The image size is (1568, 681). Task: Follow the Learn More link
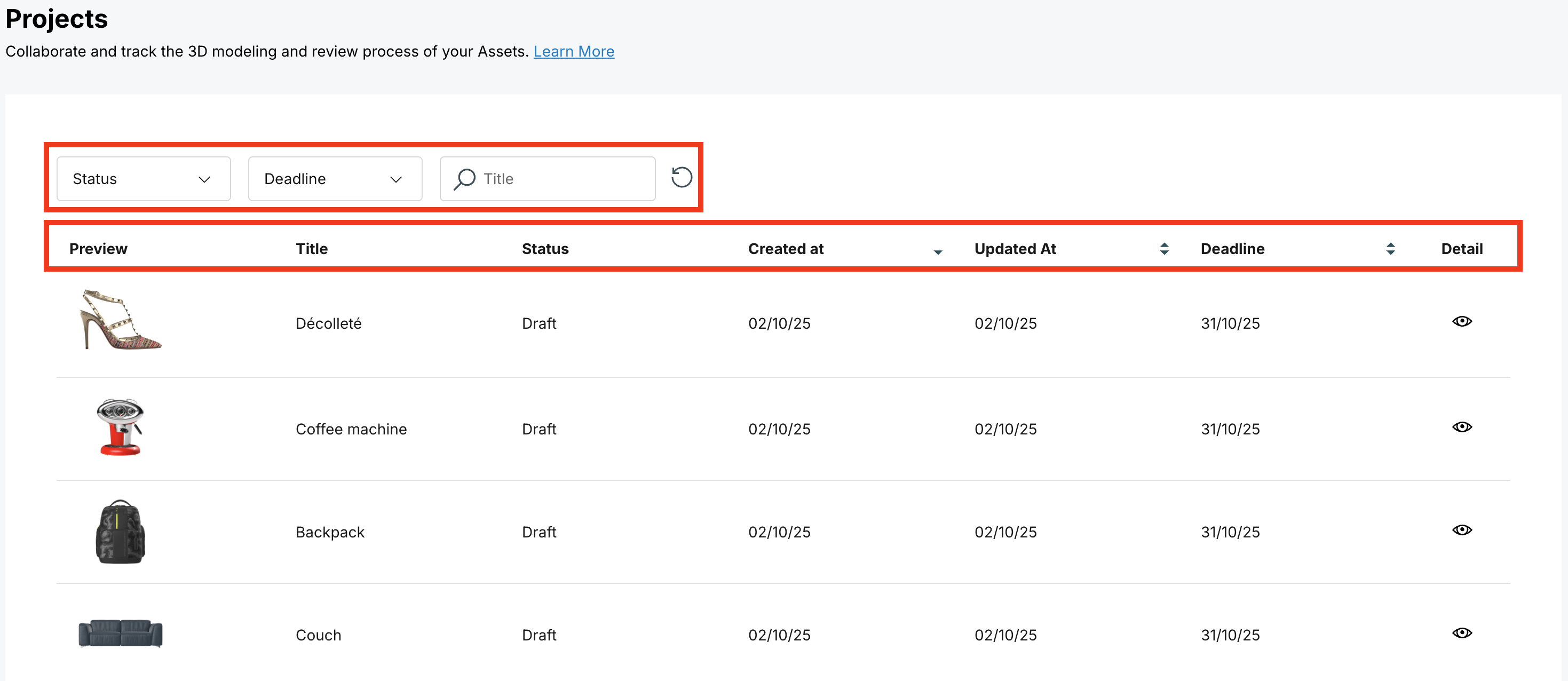pyautogui.click(x=574, y=52)
